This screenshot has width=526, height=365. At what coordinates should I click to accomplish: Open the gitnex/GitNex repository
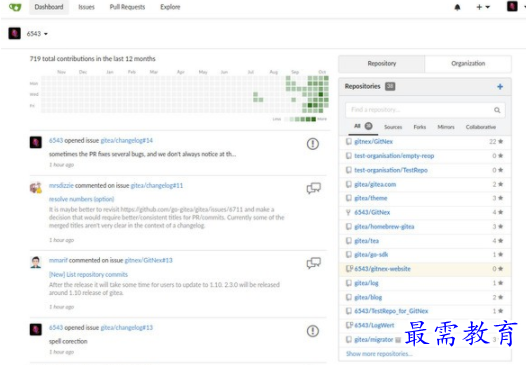click(373, 142)
